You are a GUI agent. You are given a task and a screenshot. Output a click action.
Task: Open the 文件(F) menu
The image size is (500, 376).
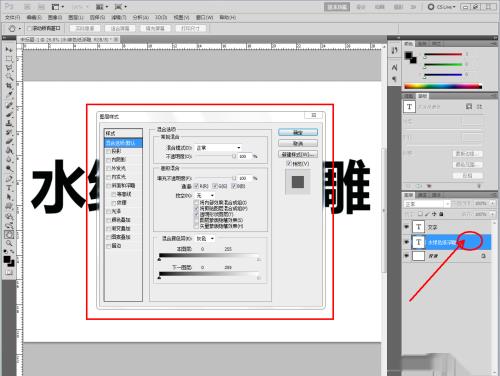tap(13, 17)
